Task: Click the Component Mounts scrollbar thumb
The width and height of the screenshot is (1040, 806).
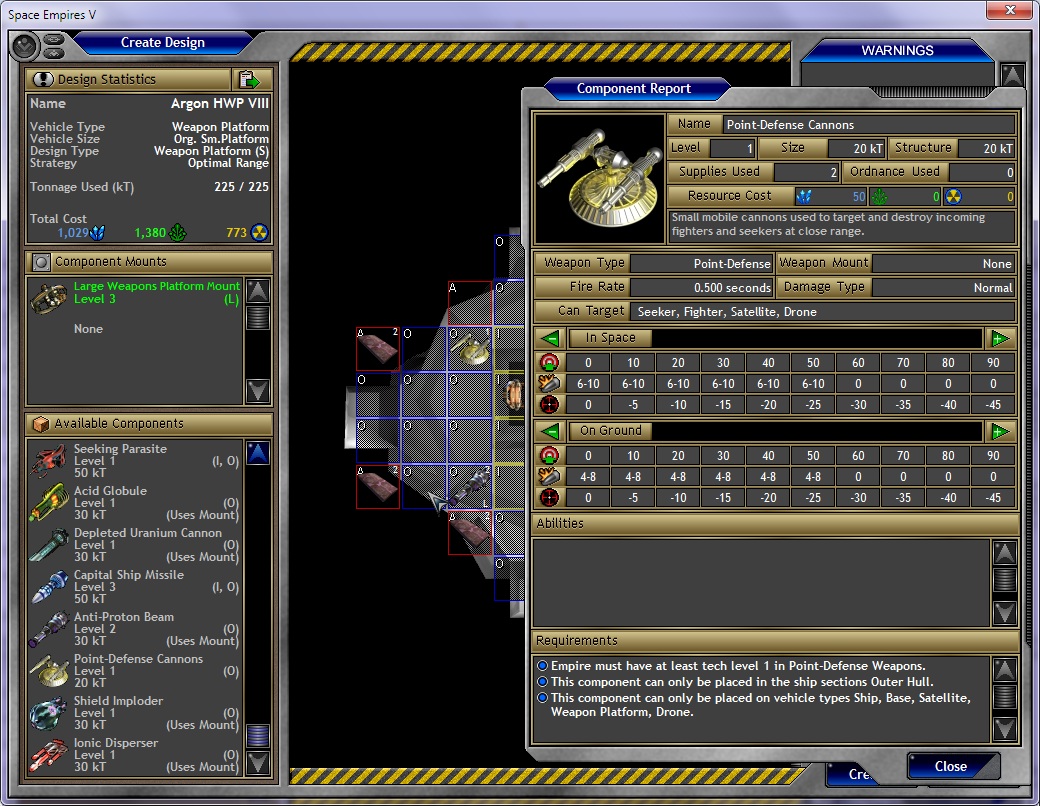Action: 257,317
